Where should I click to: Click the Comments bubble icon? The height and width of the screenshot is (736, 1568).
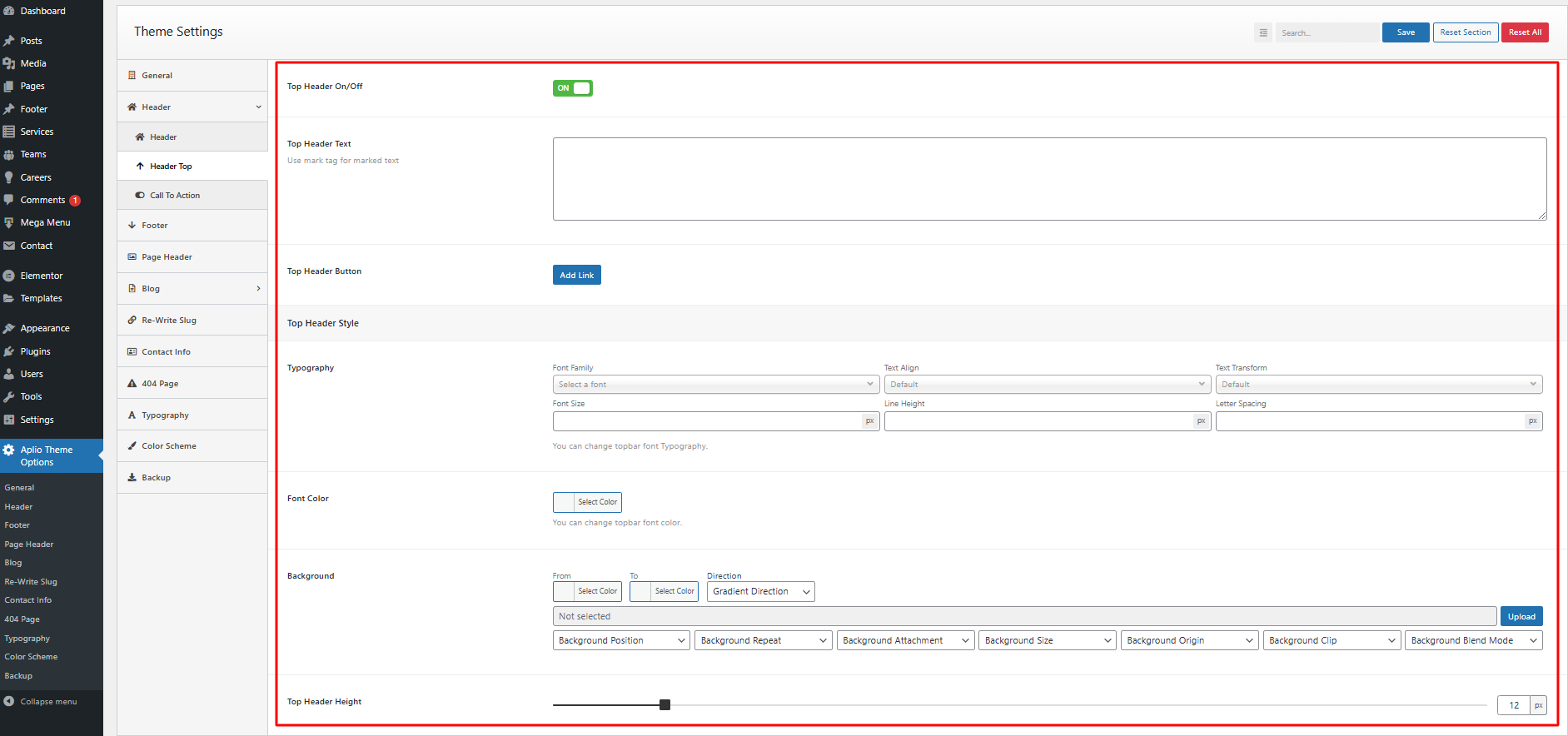pos(9,200)
